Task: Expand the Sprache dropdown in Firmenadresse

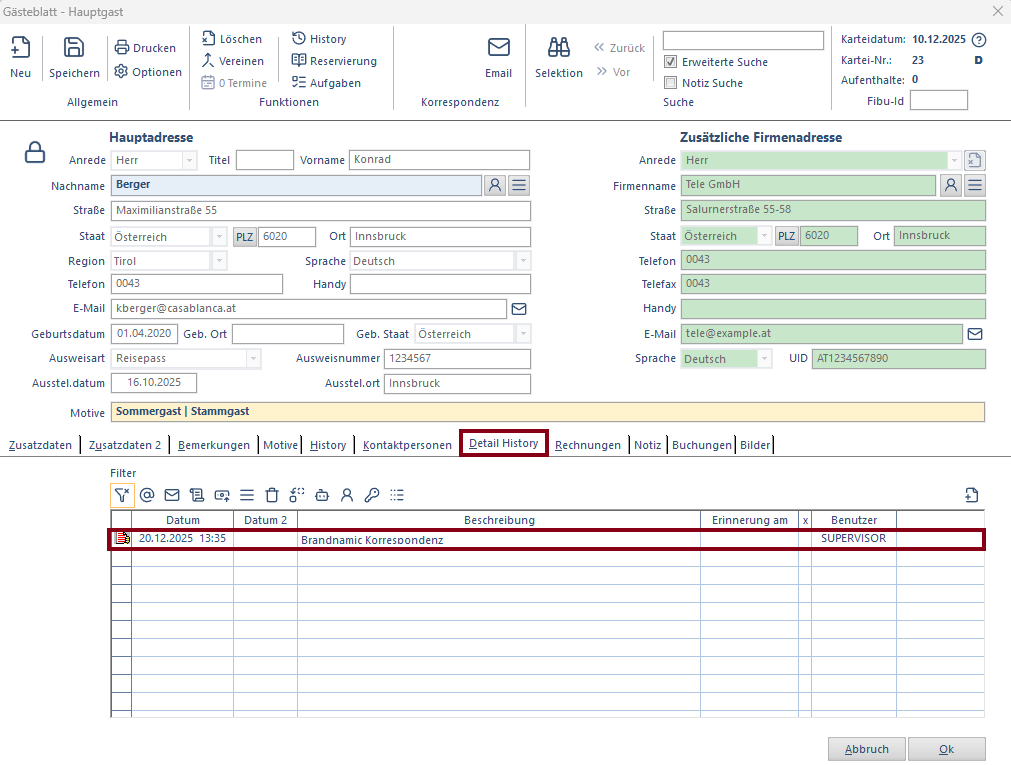Action: (x=765, y=358)
